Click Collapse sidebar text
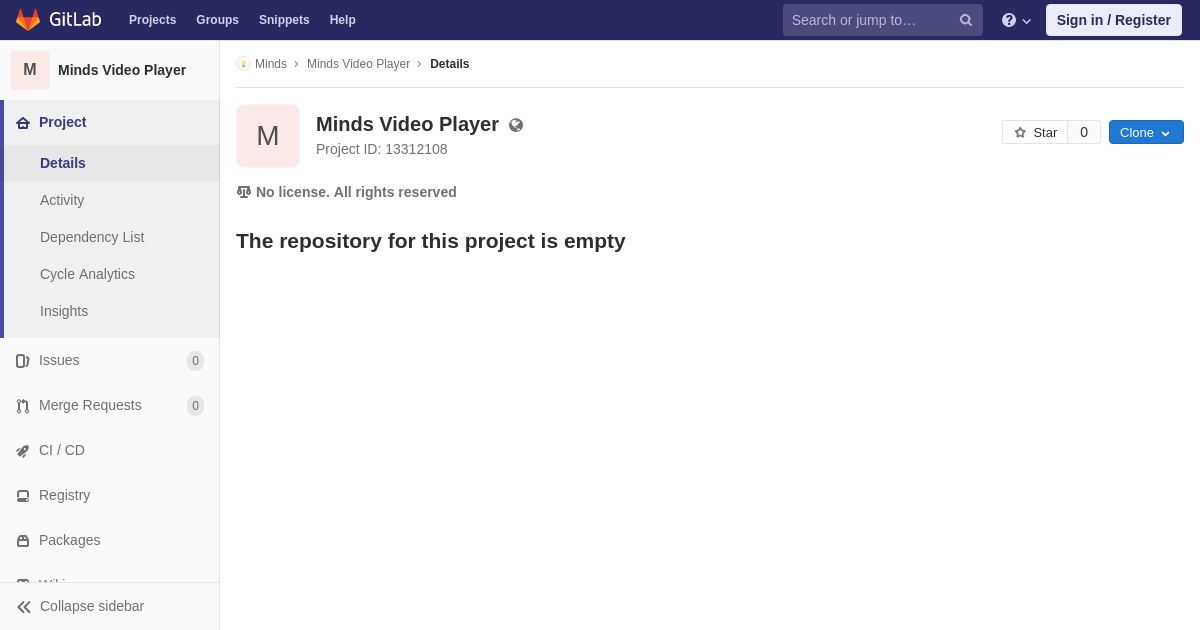The height and width of the screenshot is (630, 1200). tap(92, 606)
